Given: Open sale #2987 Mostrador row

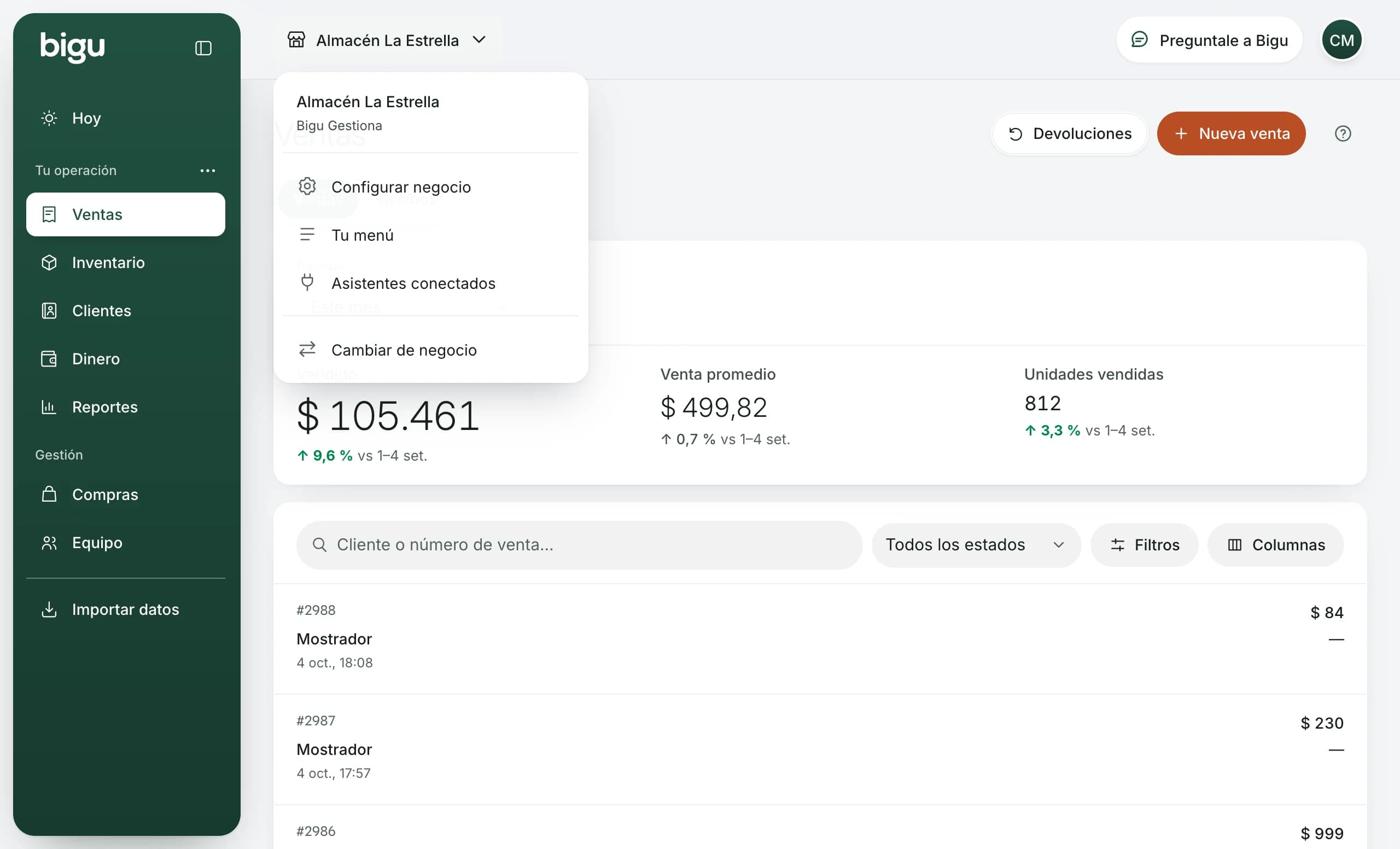Looking at the screenshot, I should (820, 749).
